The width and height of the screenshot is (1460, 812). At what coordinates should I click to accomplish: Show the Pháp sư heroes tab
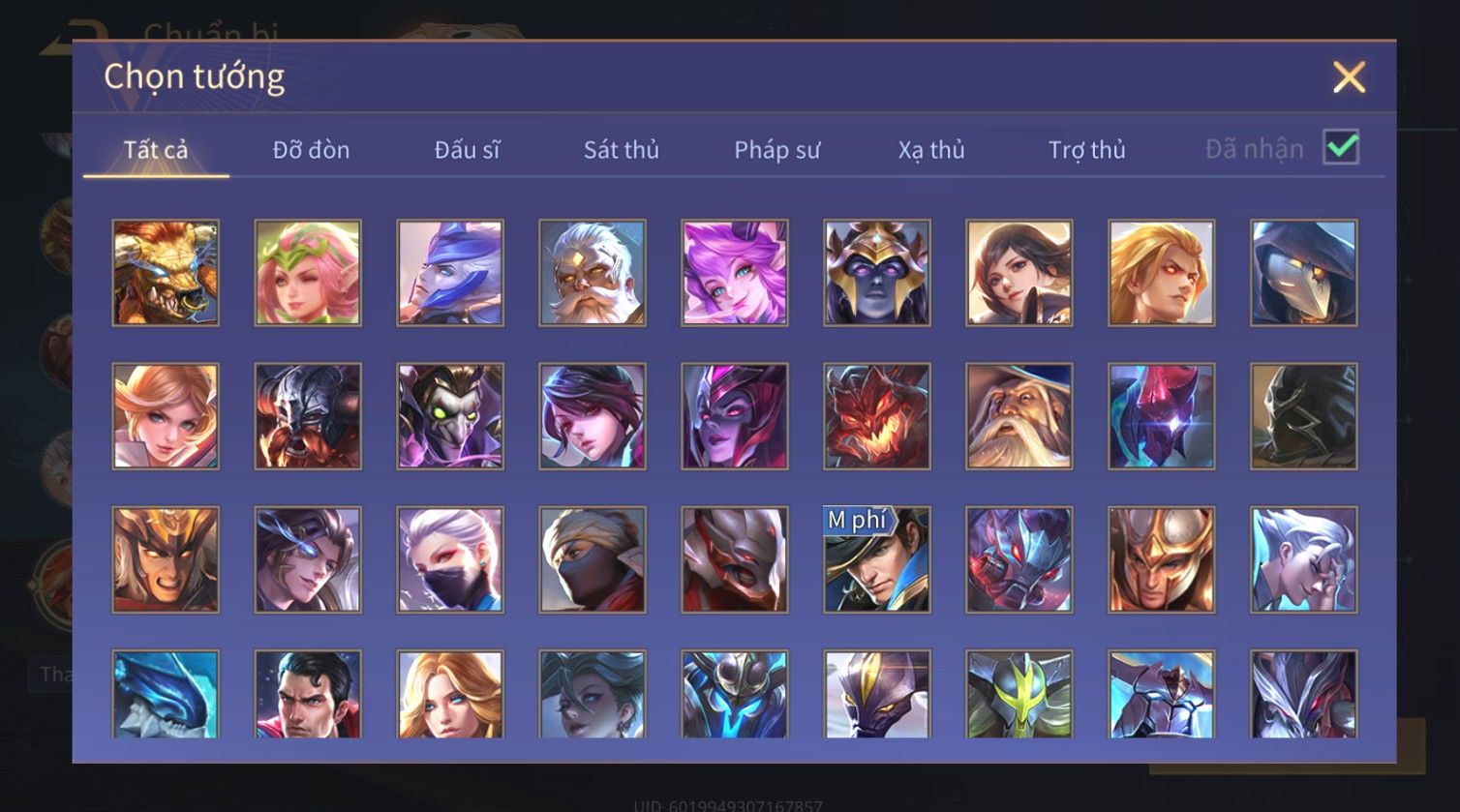click(x=776, y=150)
